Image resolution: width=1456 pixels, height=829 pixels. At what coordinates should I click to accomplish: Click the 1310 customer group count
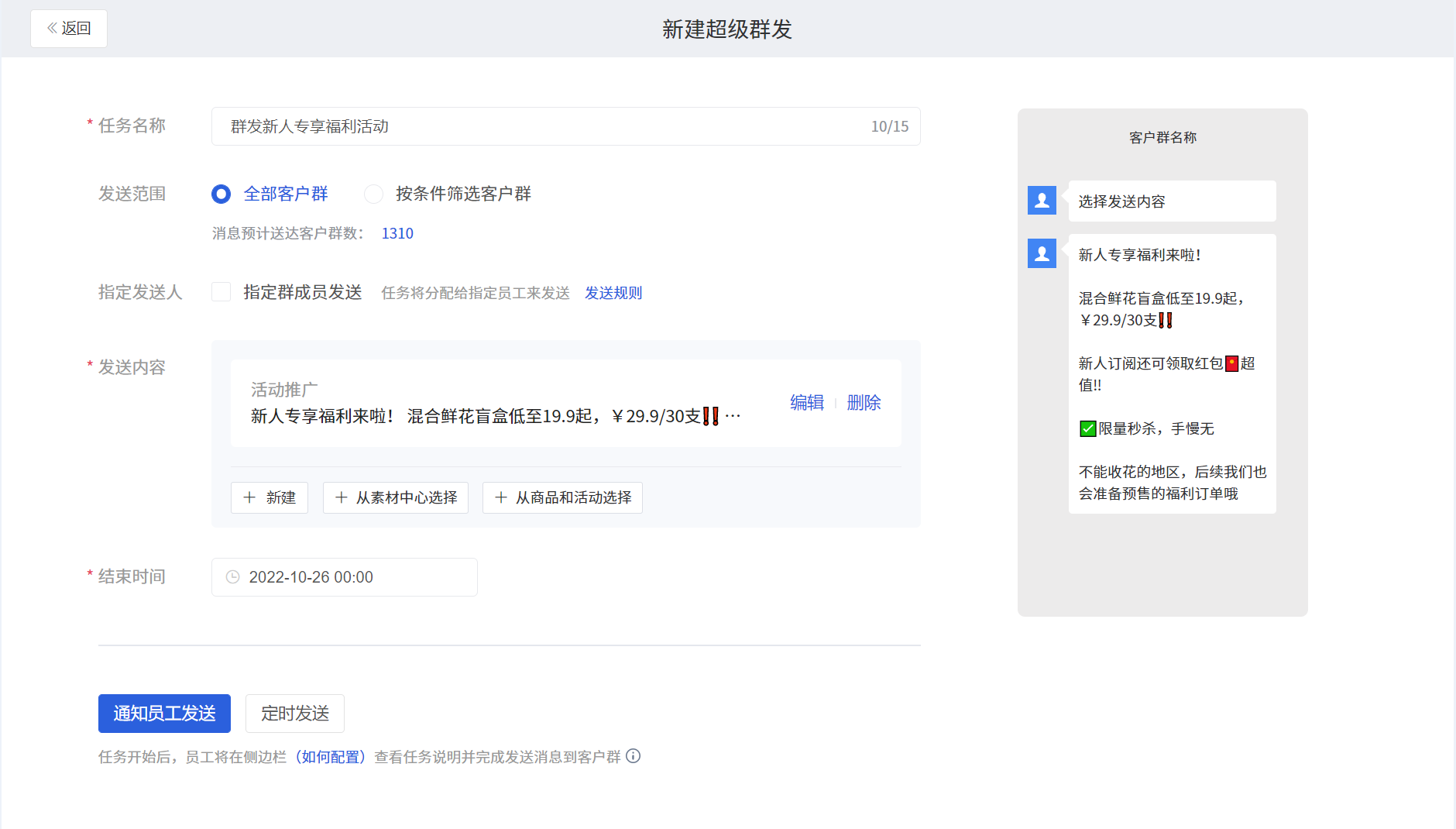pos(397,233)
